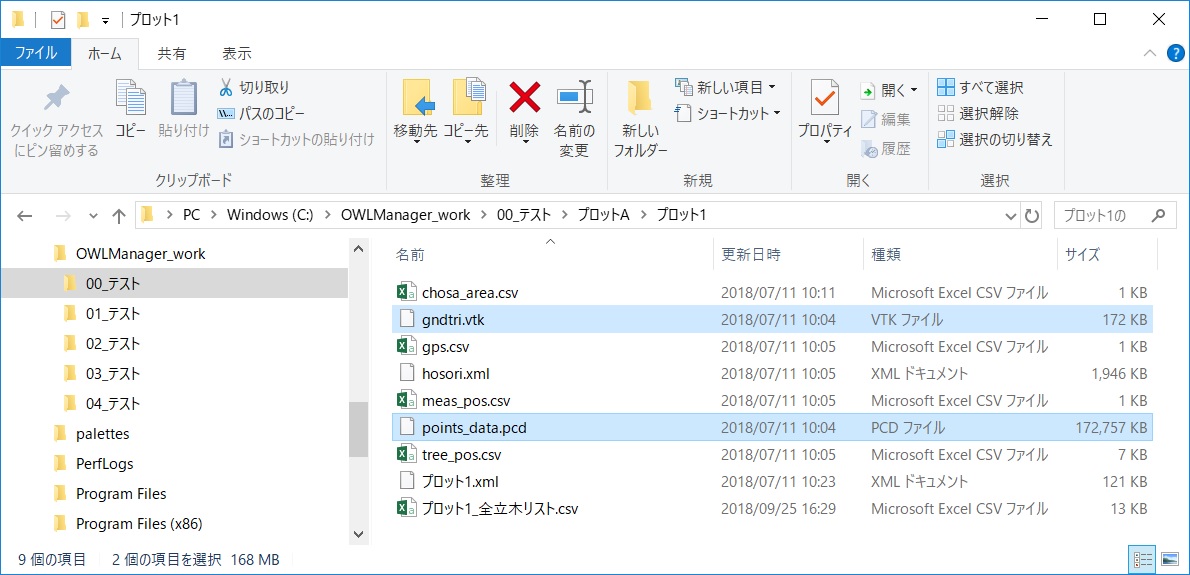The width and height of the screenshot is (1190, 575).
Task: Click Windows (C:) in address path
Action: pos(270,215)
